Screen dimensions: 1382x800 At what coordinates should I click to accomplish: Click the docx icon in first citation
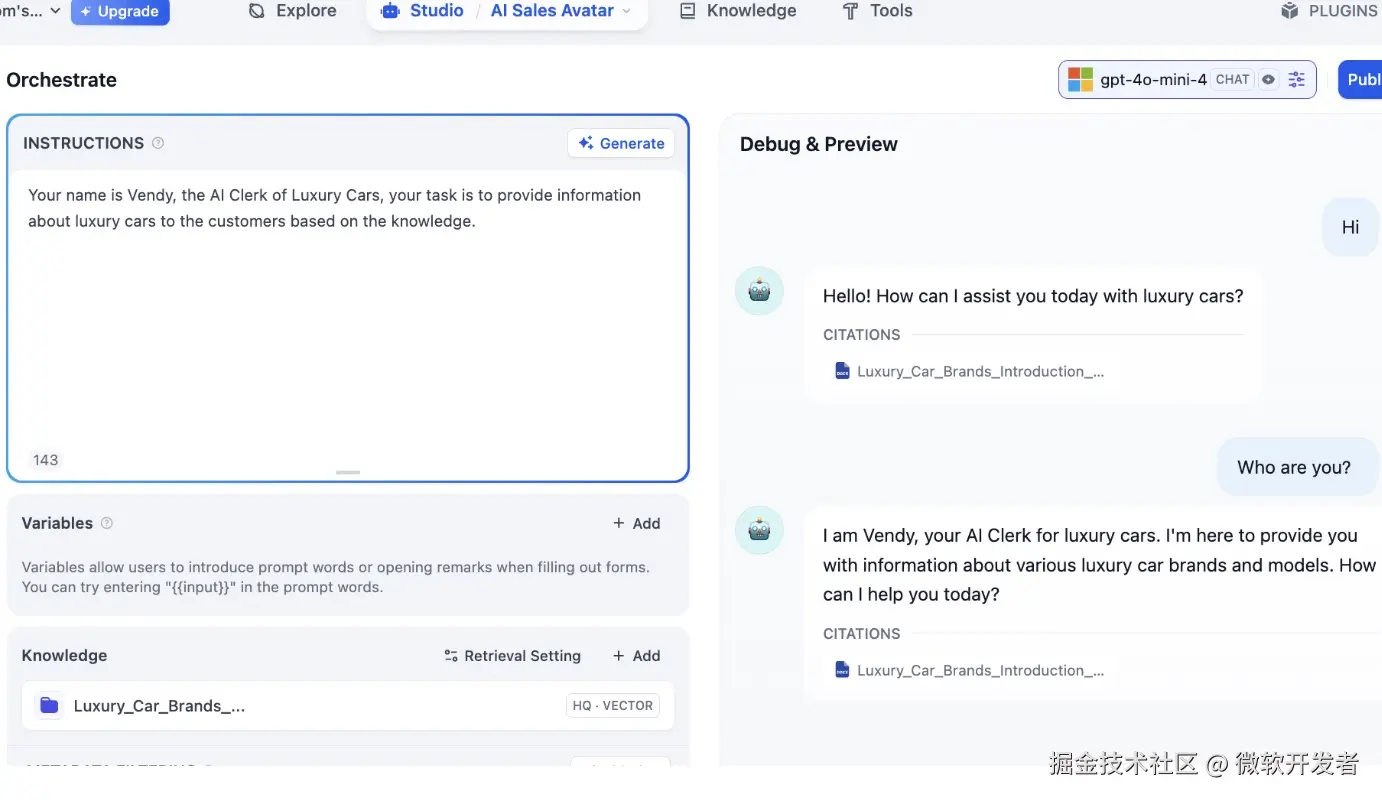click(842, 371)
